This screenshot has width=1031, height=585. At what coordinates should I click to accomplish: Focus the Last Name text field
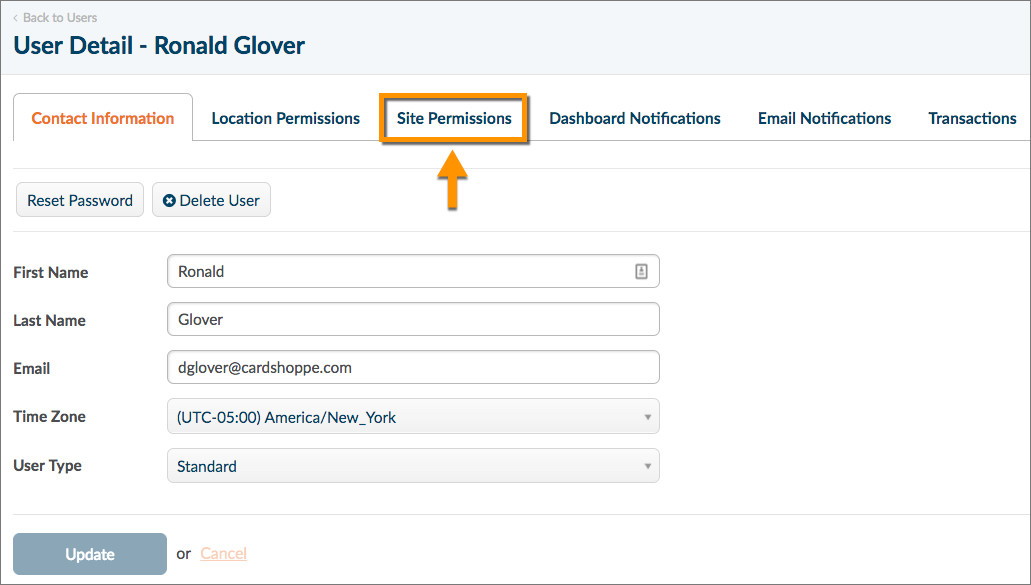point(412,320)
